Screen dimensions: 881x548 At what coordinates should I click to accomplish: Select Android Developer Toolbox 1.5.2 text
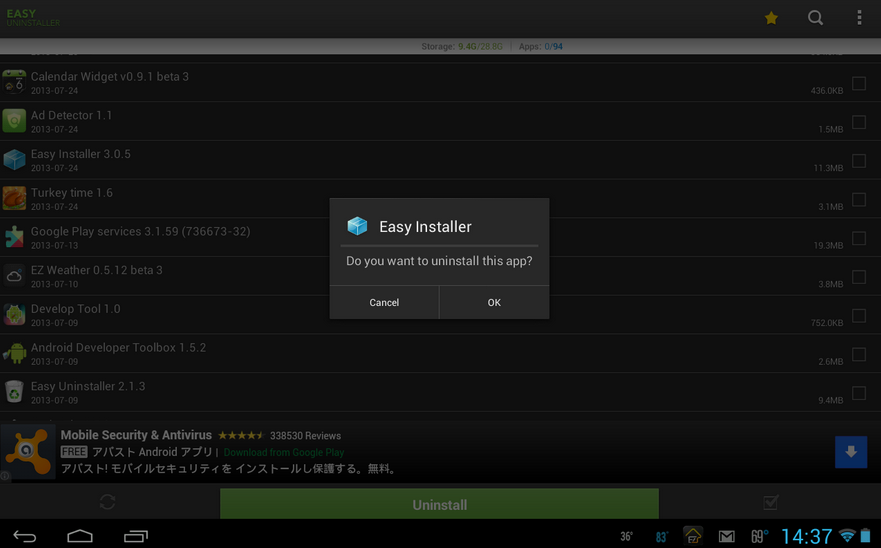tap(118, 348)
